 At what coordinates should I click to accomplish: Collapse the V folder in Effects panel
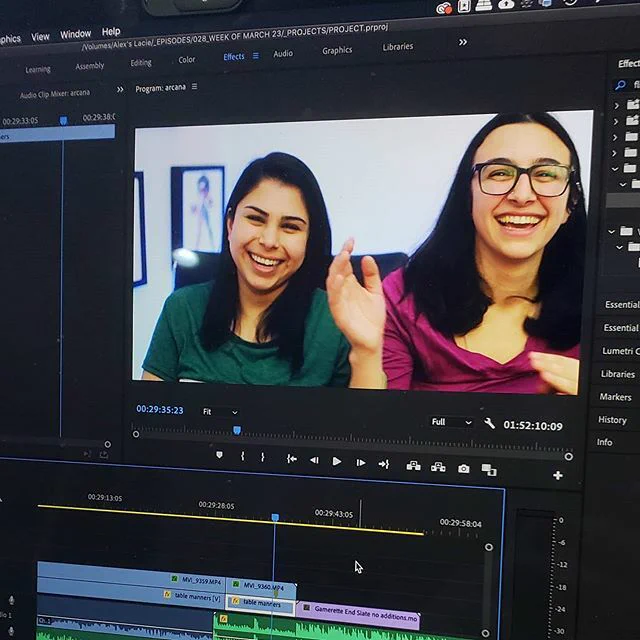[x=611, y=231]
